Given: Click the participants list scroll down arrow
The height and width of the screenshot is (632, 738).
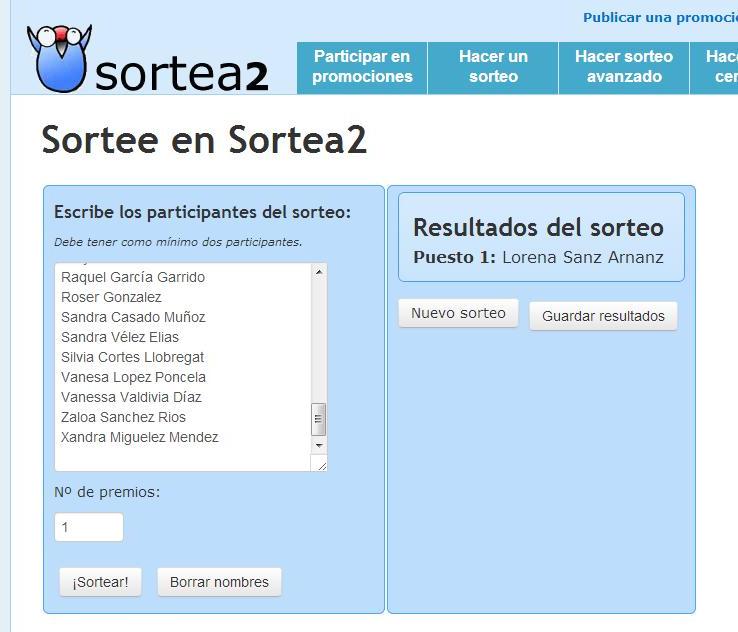Looking at the screenshot, I should 319,445.
